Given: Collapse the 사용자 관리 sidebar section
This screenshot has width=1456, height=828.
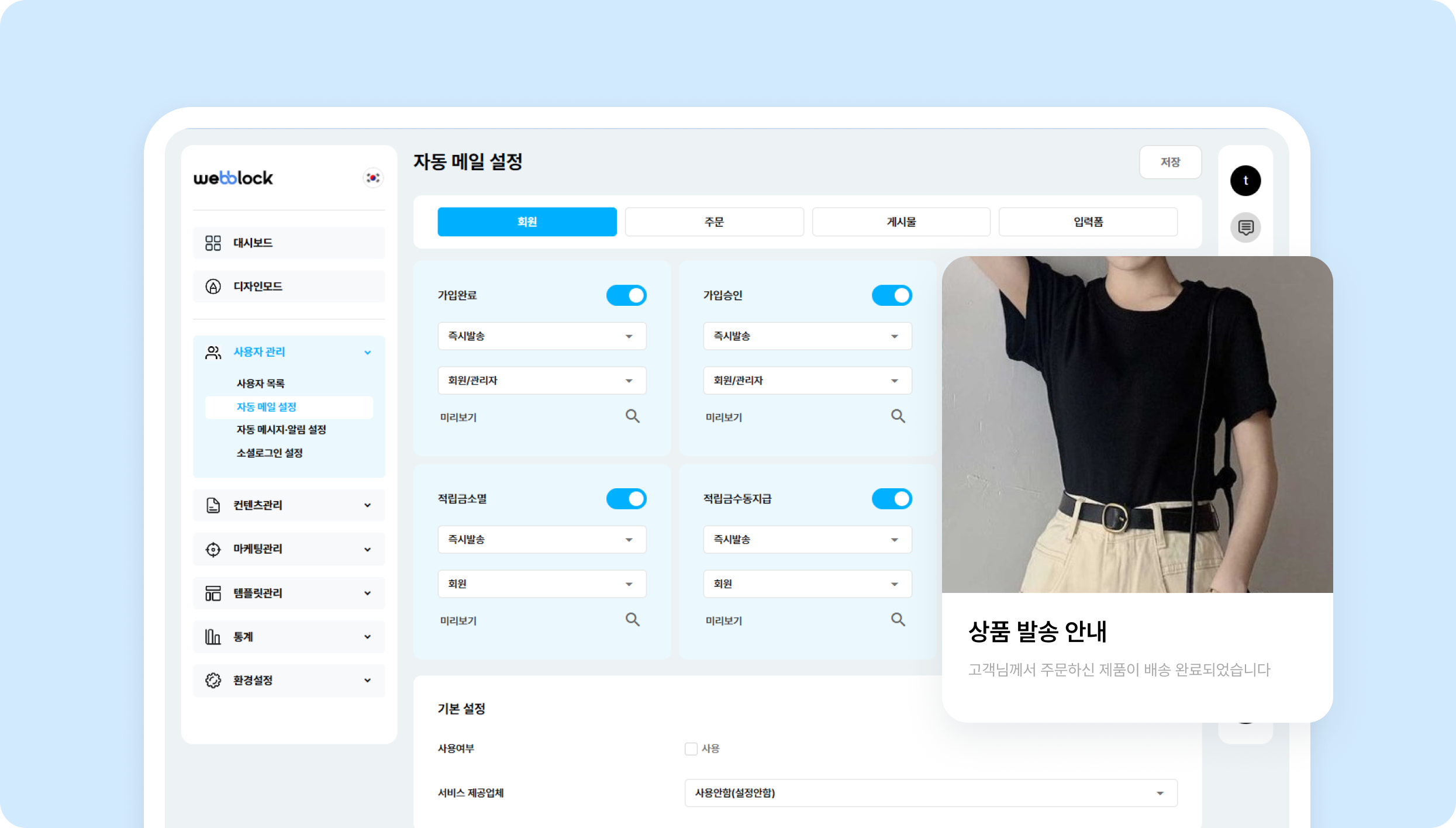Looking at the screenshot, I should pyautogui.click(x=368, y=352).
